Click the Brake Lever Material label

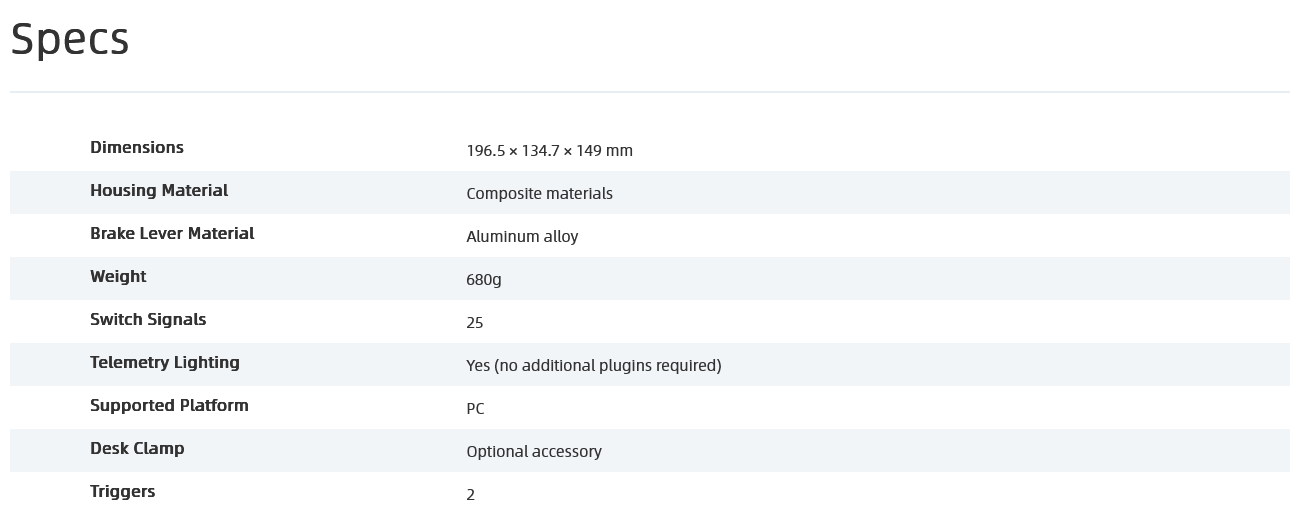(172, 234)
